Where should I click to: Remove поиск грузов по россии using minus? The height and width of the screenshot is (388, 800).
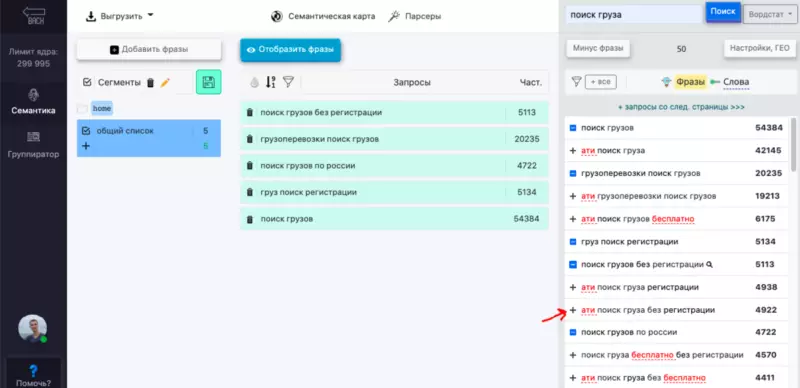(572, 332)
